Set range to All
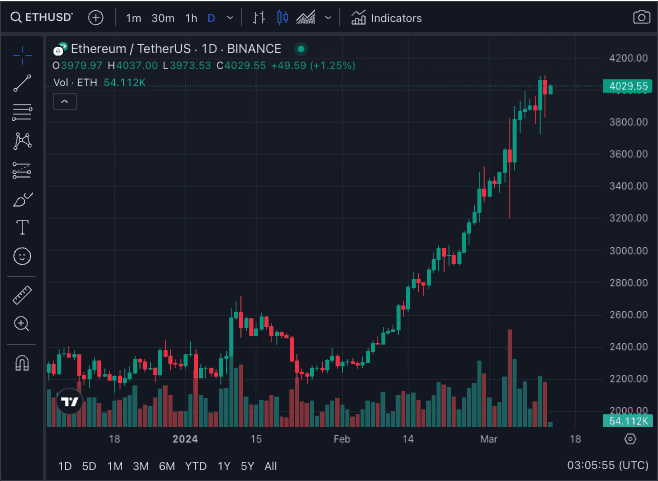Image resolution: width=658 pixels, height=481 pixels. [271, 466]
